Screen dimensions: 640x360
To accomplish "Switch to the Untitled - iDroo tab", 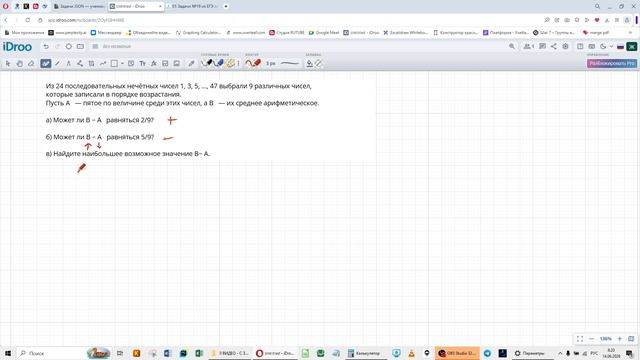I will click(x=136, y=6).
